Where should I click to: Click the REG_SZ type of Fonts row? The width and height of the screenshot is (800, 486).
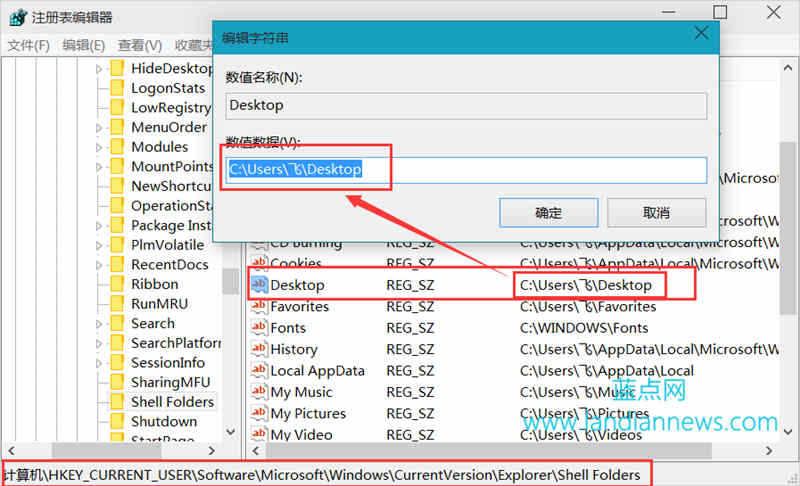click(410, 328)
